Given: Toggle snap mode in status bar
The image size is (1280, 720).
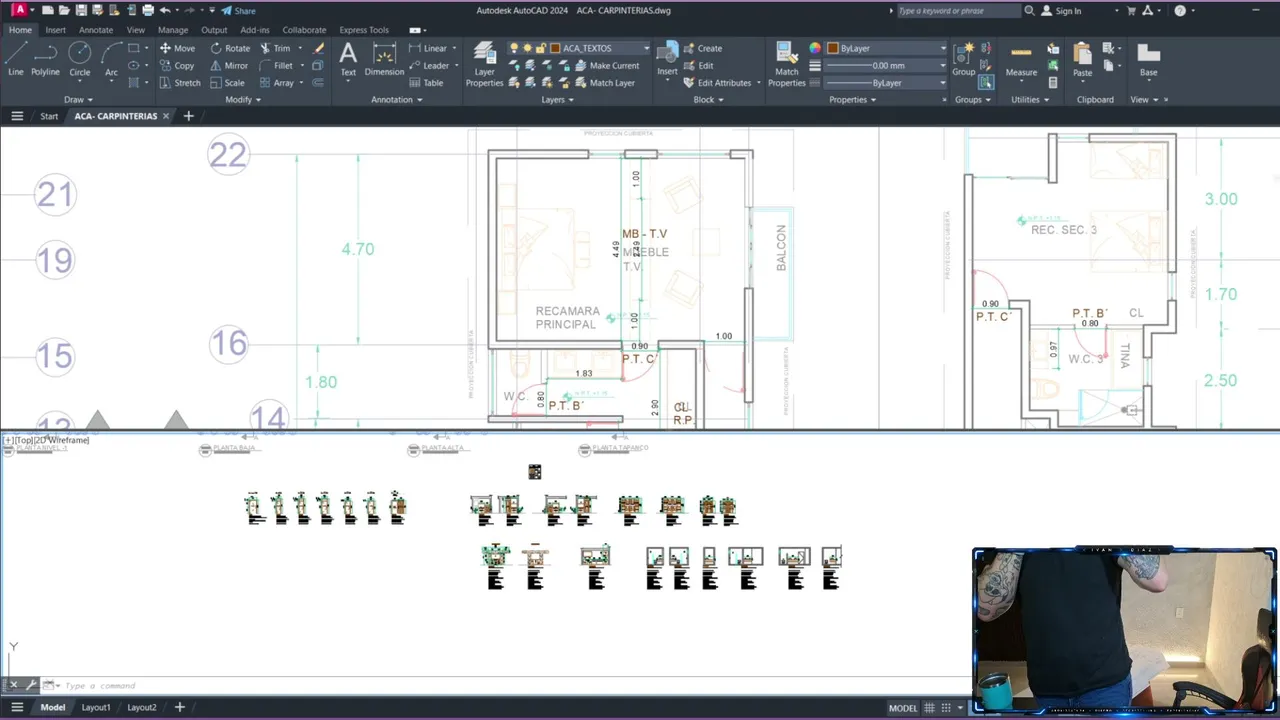Looking at the screenshot, I should pyautogui.click(x=948, y=708).
